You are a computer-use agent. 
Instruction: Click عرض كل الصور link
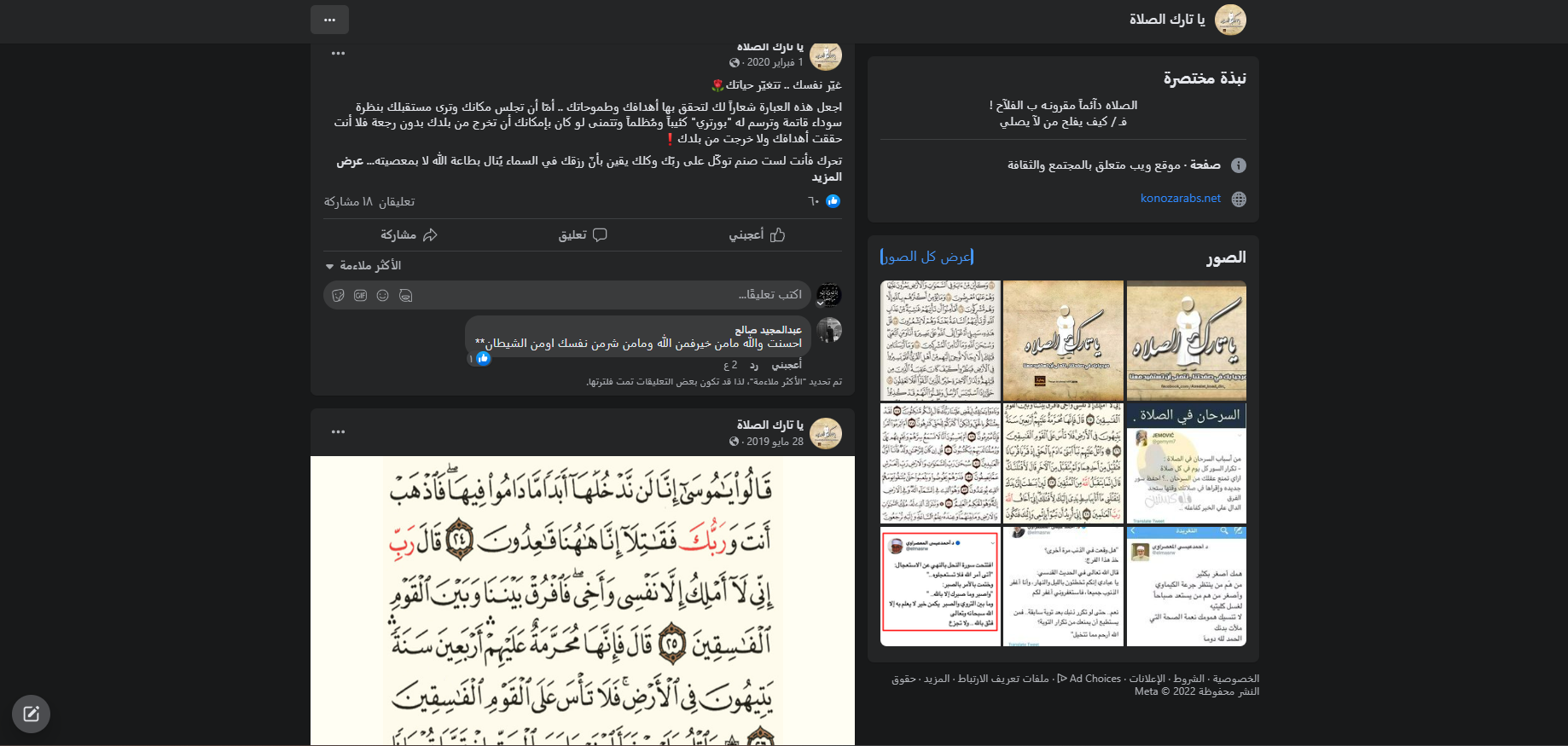pyautogui.click(x=926, y=257)
